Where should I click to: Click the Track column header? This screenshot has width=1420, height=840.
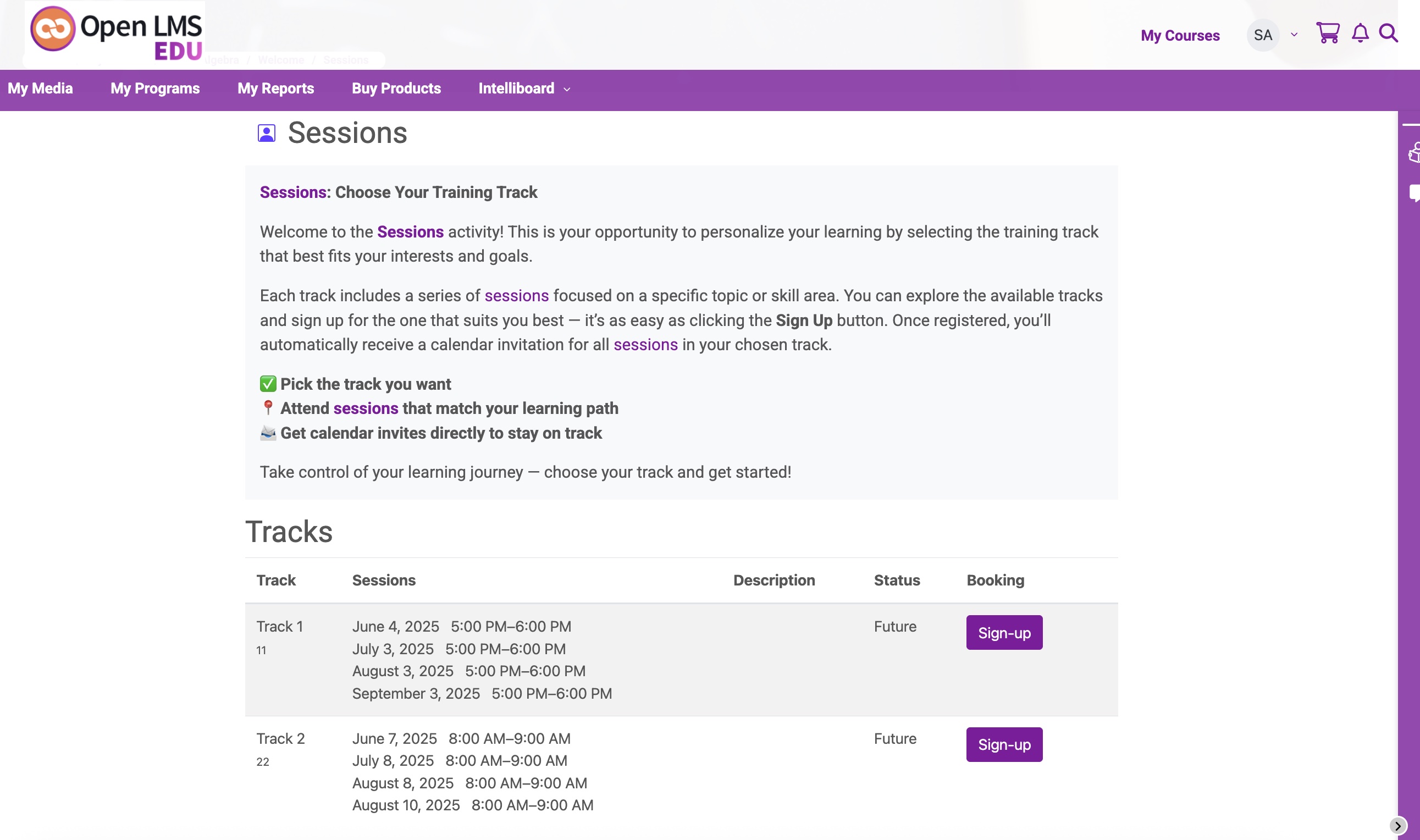tap(276, 580)
